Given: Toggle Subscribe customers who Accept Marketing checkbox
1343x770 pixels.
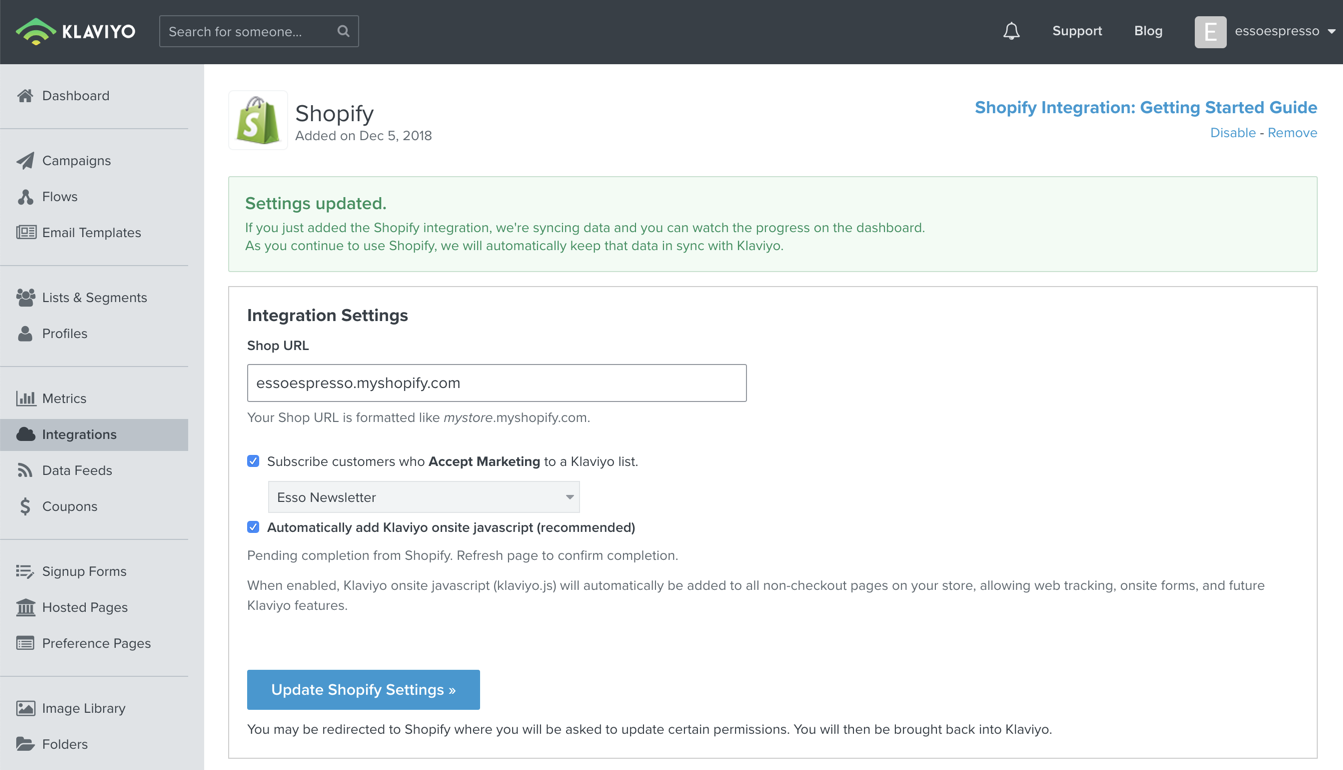Looking at the screenshot, I should click(x=253, y=461).
